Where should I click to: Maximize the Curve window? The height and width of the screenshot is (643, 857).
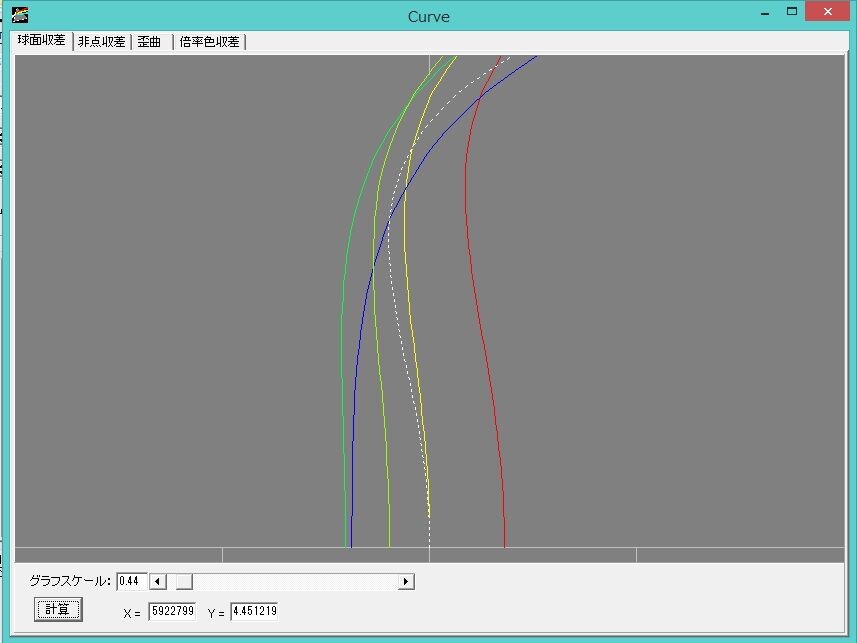point(791,11)
